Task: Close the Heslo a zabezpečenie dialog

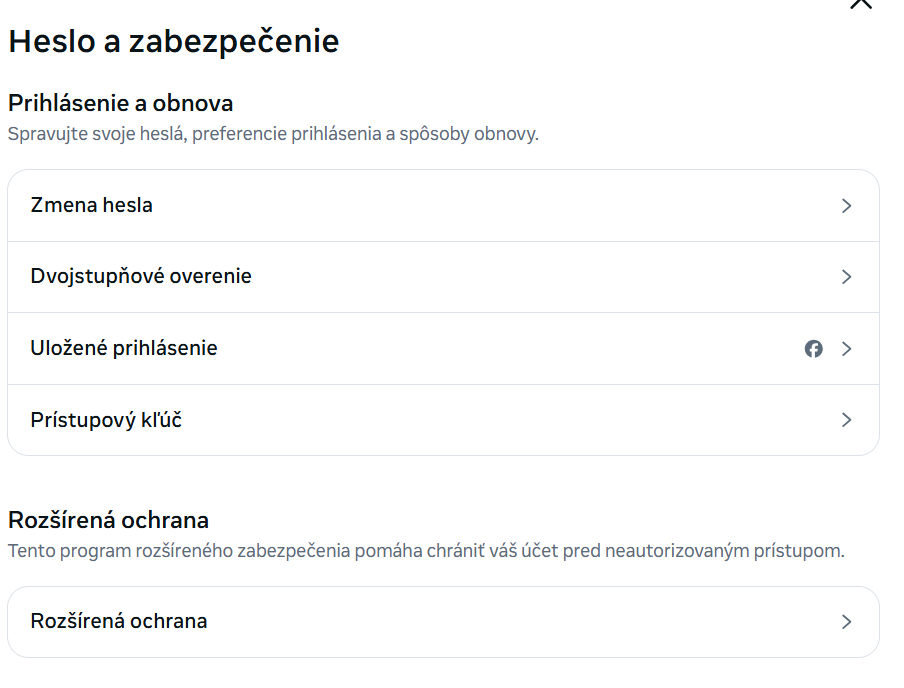Action: click(x=860, y=3)
